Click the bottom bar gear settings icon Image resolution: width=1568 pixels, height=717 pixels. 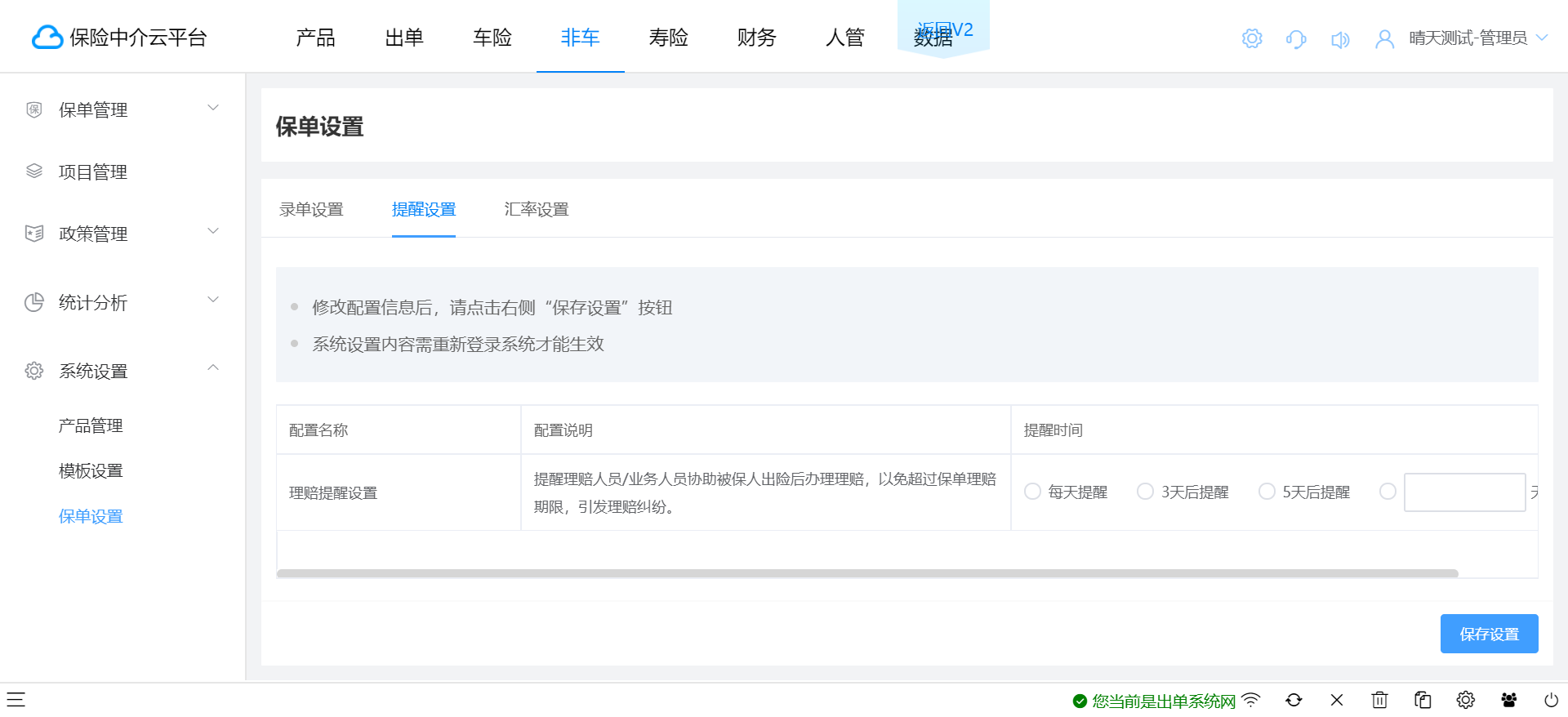click(x=1466, y=700)
